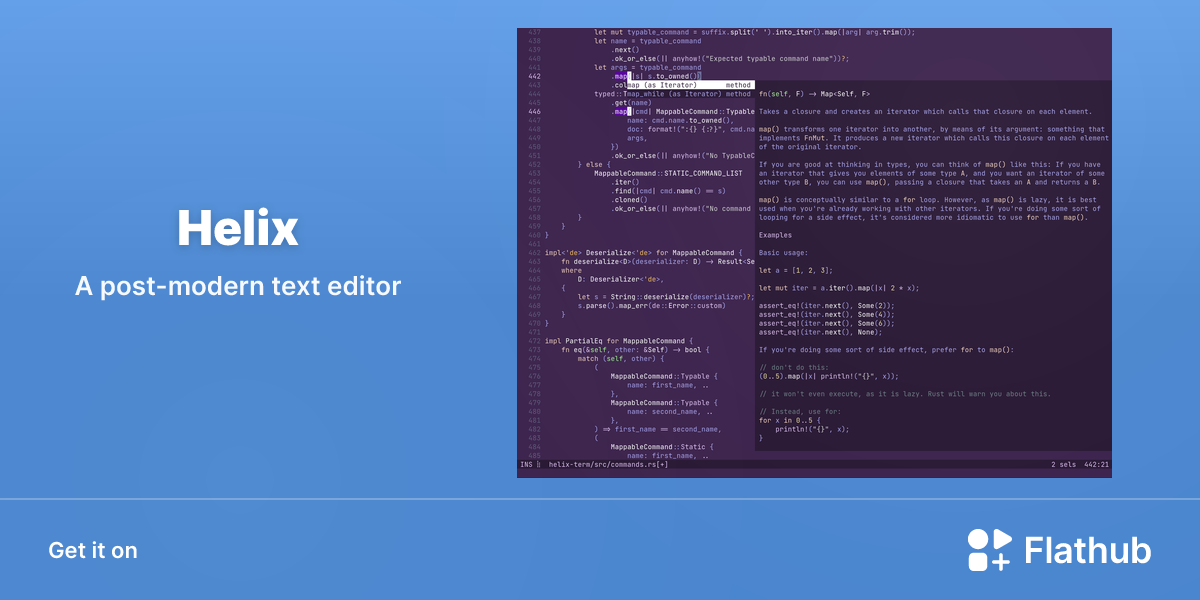Open the Helix editor screenshot thumbnail
1200x600 pixels.
(x=814, y=253)
